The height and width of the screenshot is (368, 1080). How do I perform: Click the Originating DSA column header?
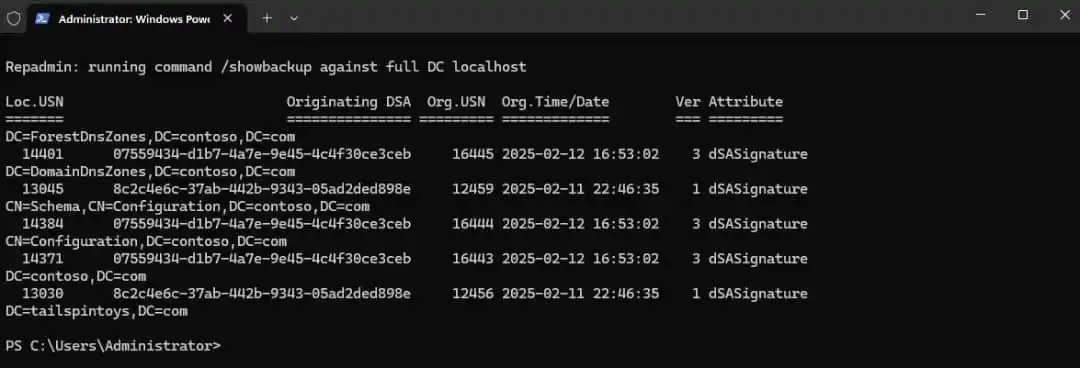tap(349, 102)
